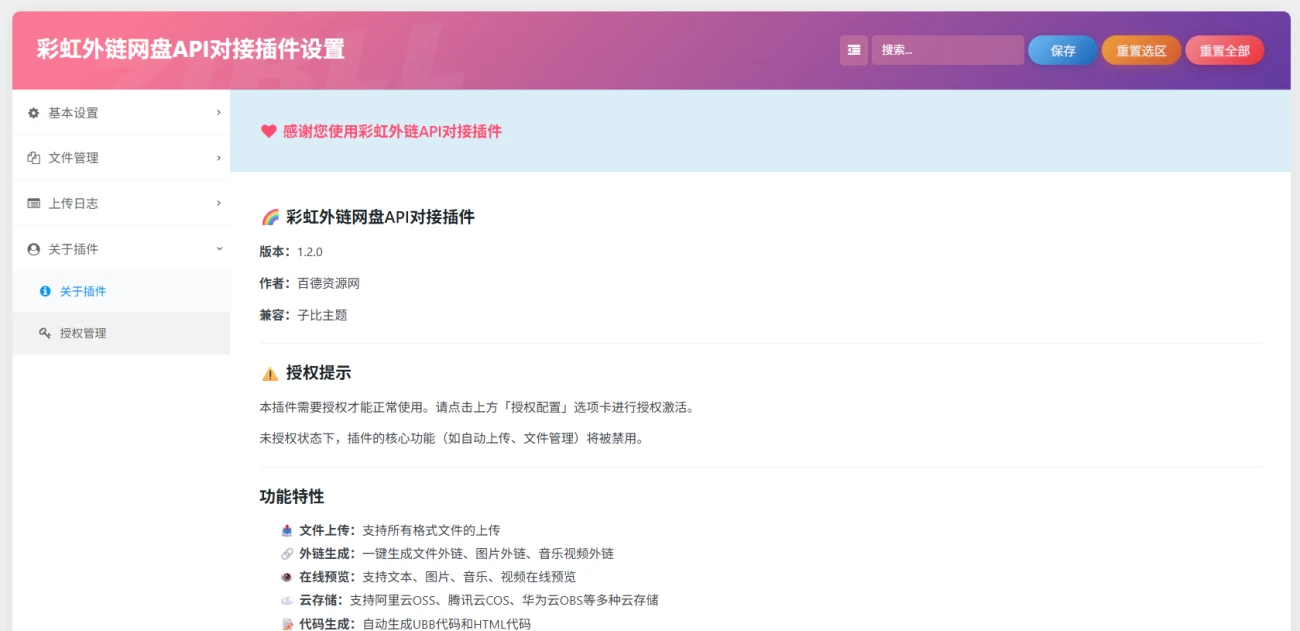Expand the 上传日志 section
Screen dimensions: 1300x631
[x=218, y=203]
